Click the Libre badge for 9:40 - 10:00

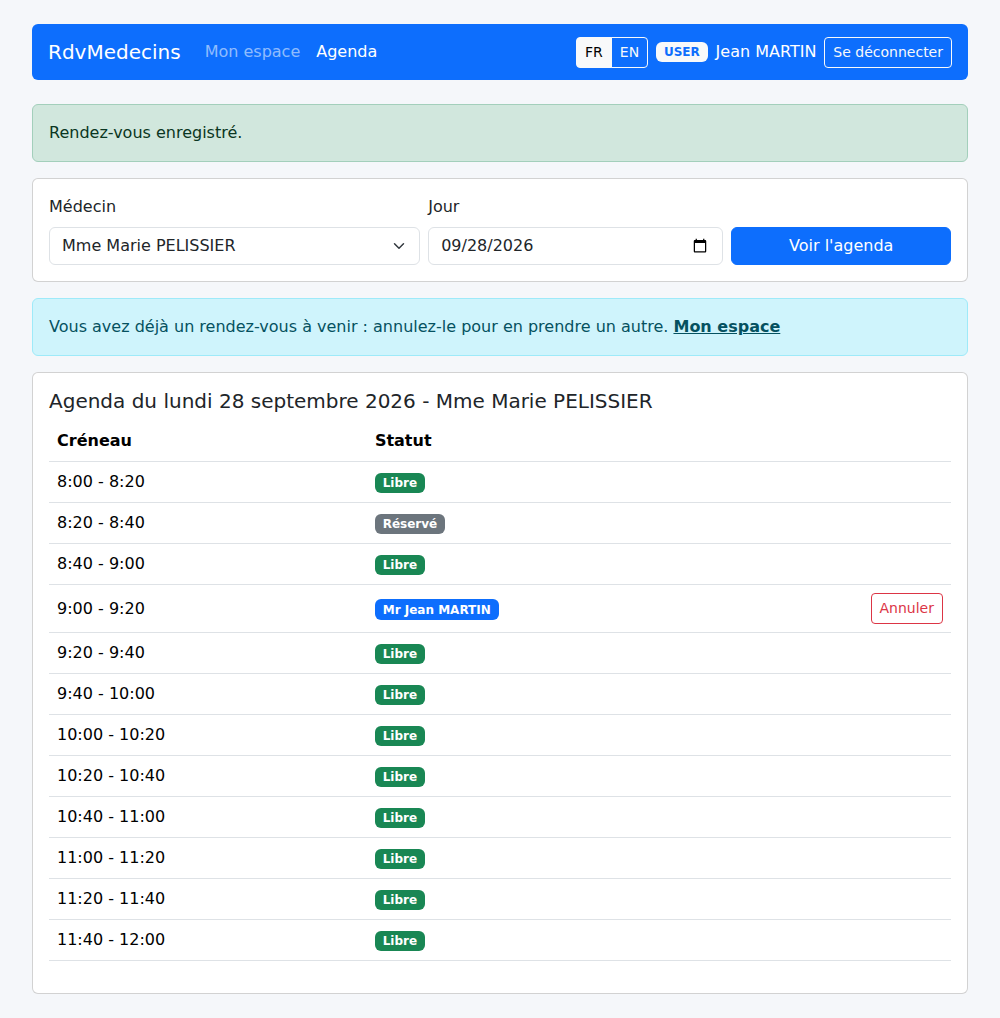point(400,695)
